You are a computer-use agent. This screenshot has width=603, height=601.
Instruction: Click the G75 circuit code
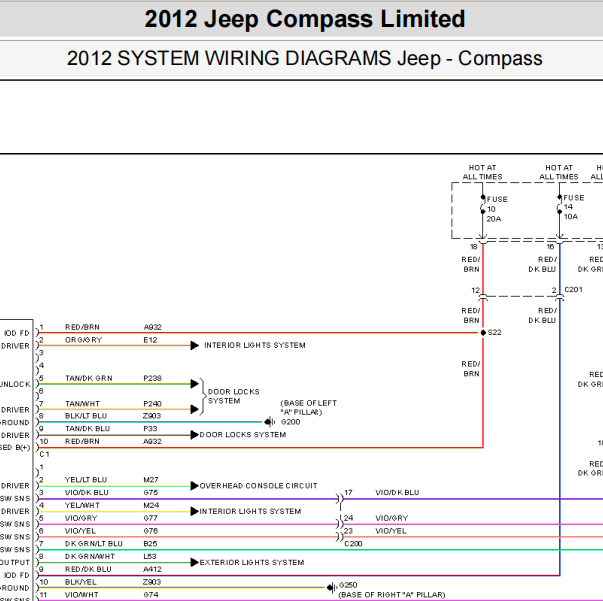coord(151,493)
